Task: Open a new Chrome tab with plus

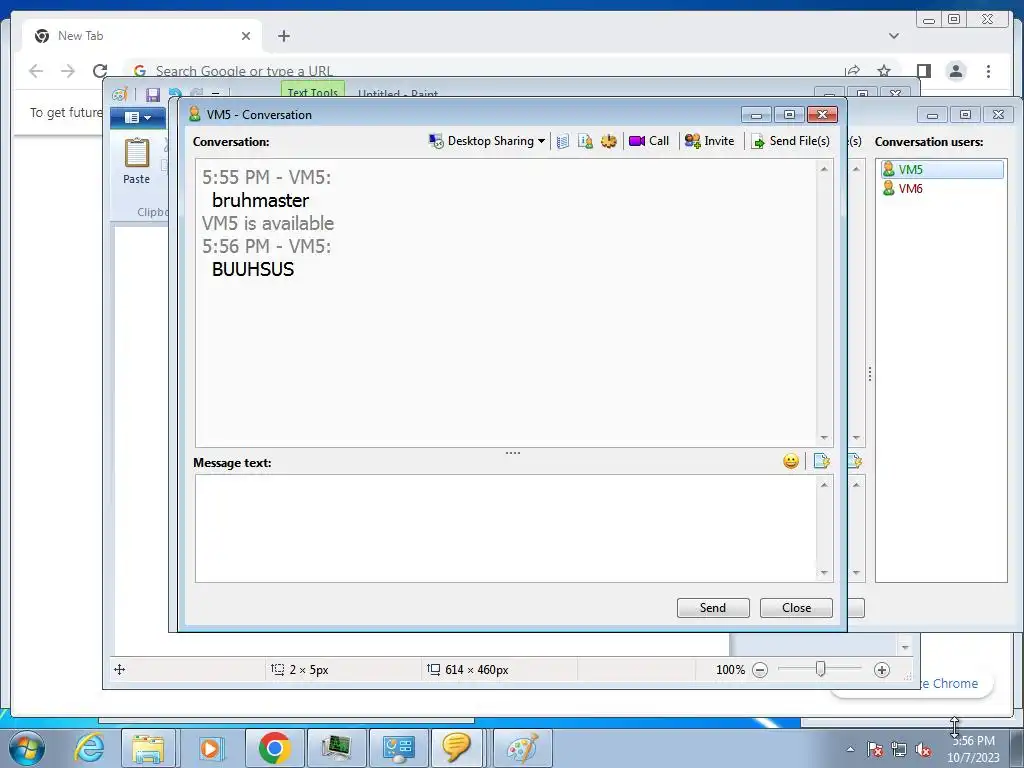Action: (x=283, y=36)
